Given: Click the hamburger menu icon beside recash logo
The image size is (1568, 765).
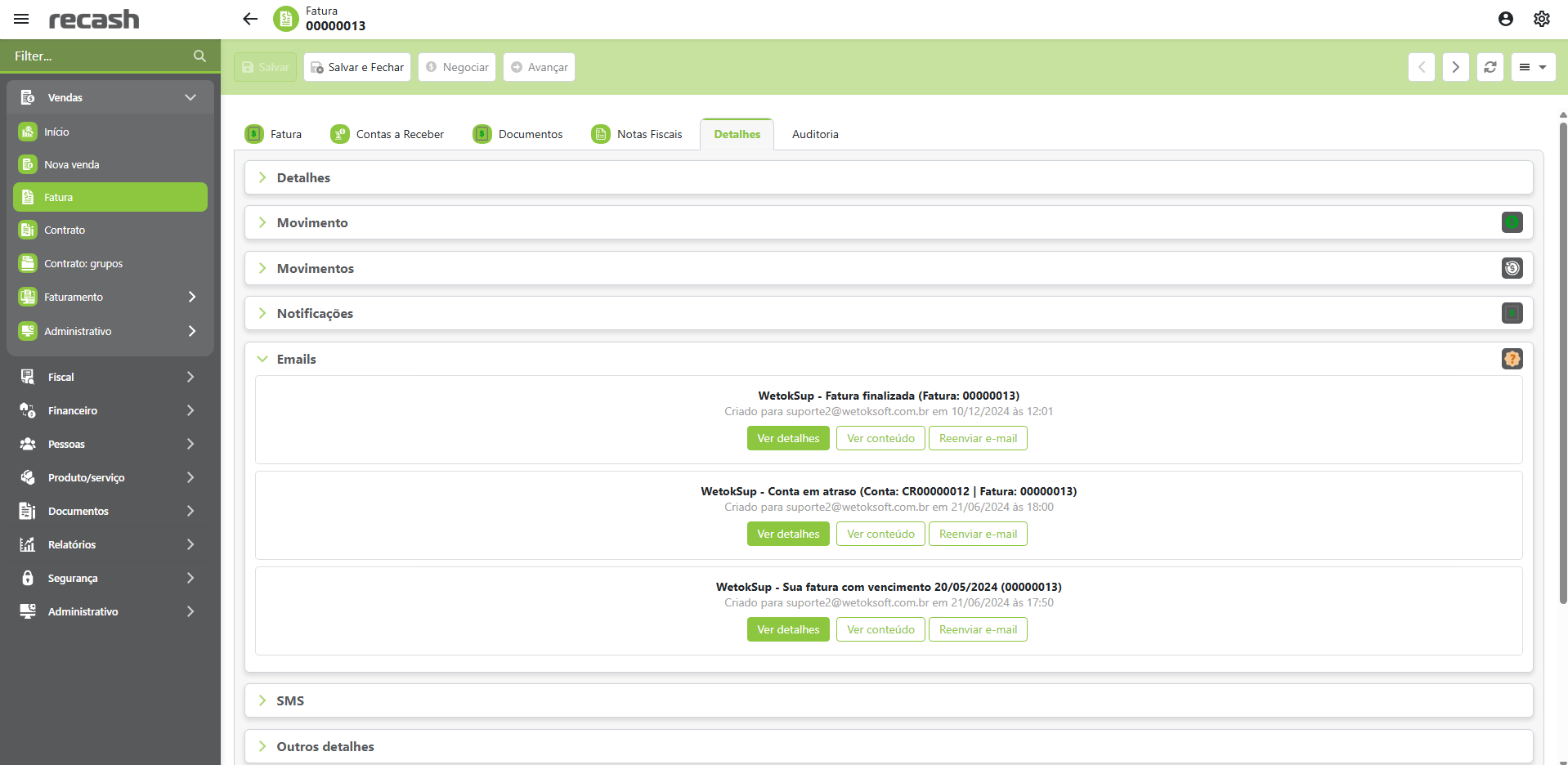Looking at the screenshot, I should pos(21,19).
